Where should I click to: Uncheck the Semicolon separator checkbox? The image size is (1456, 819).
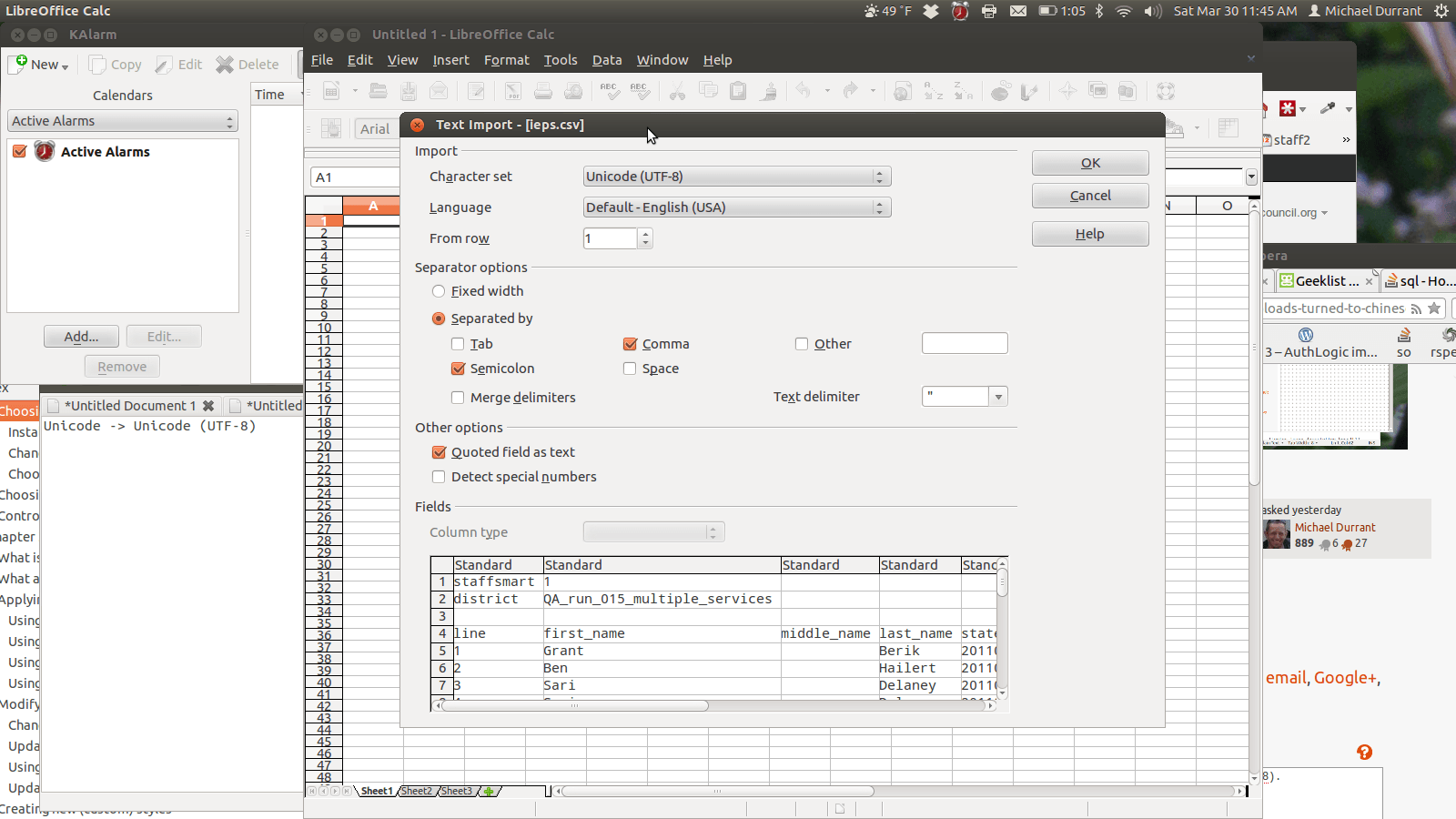pyautogui.click(x=458, y=369)
